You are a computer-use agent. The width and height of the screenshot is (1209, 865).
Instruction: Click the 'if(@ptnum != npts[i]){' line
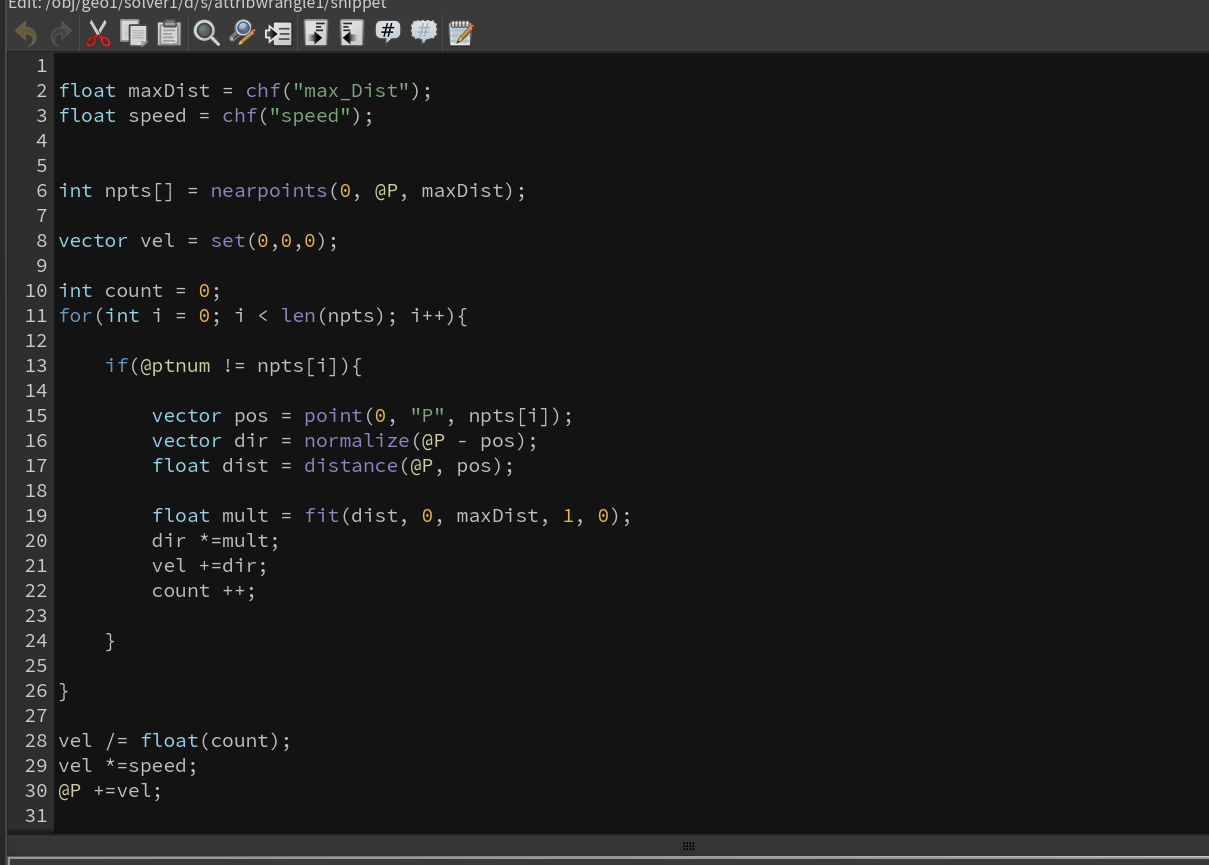tap(233, 366)
